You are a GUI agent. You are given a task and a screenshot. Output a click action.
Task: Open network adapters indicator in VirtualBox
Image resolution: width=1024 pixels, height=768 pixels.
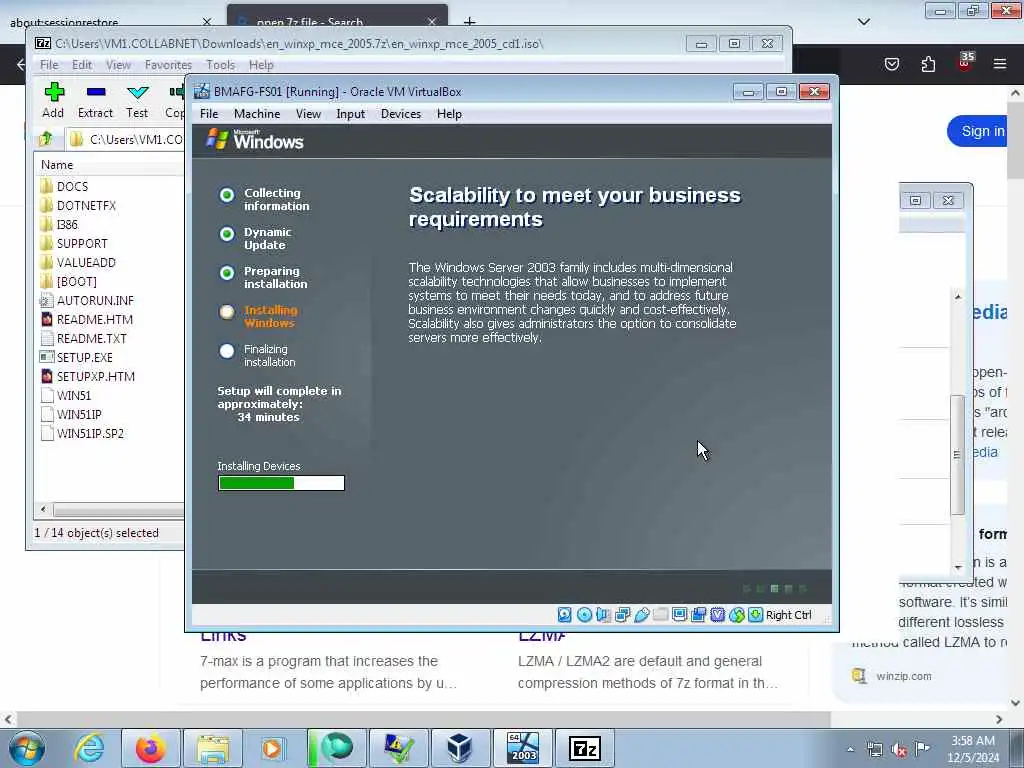click(622, 615)
